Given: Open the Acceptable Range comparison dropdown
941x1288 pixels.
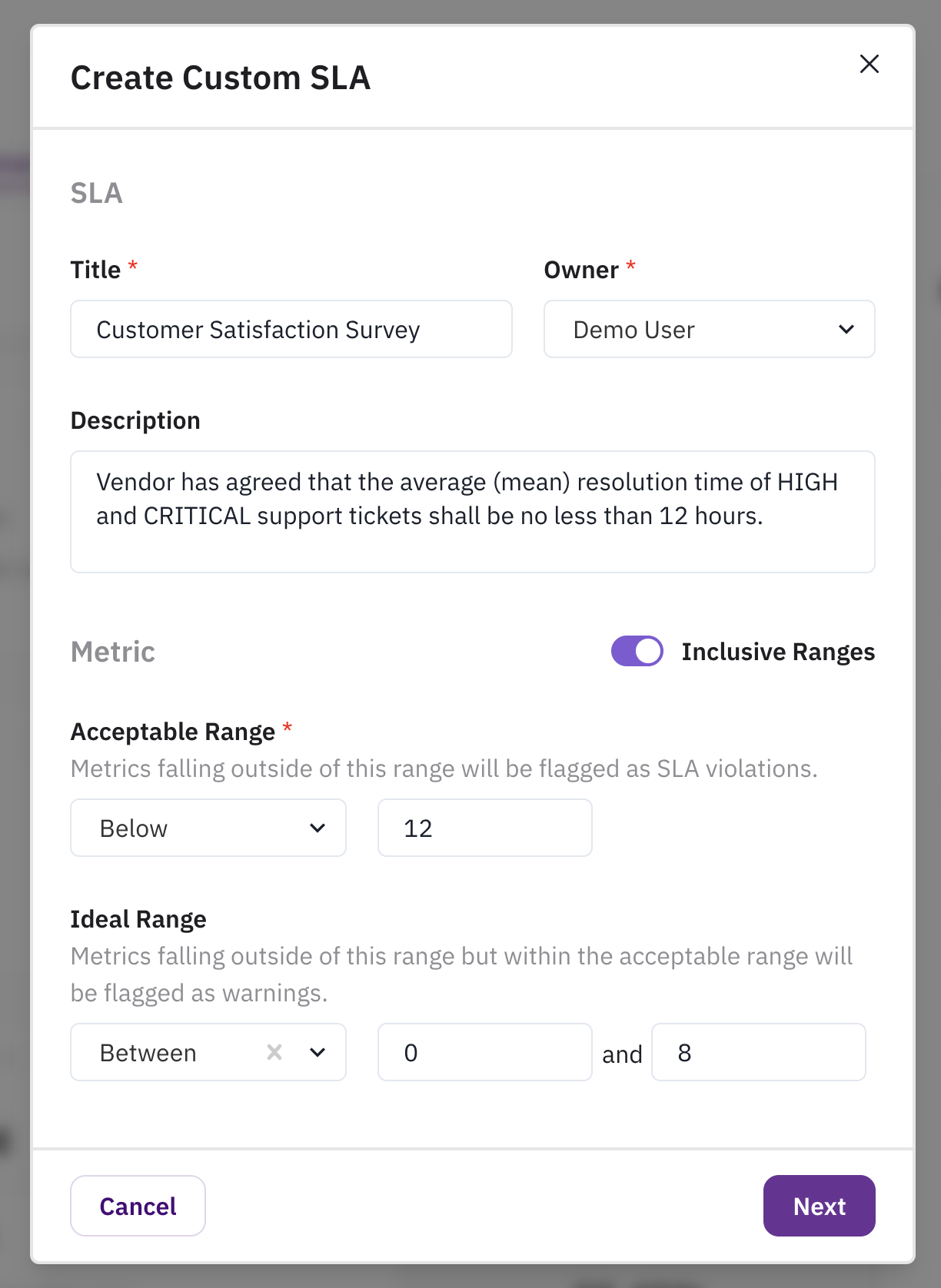Looking at the screenshot, I should pos(208,828).
